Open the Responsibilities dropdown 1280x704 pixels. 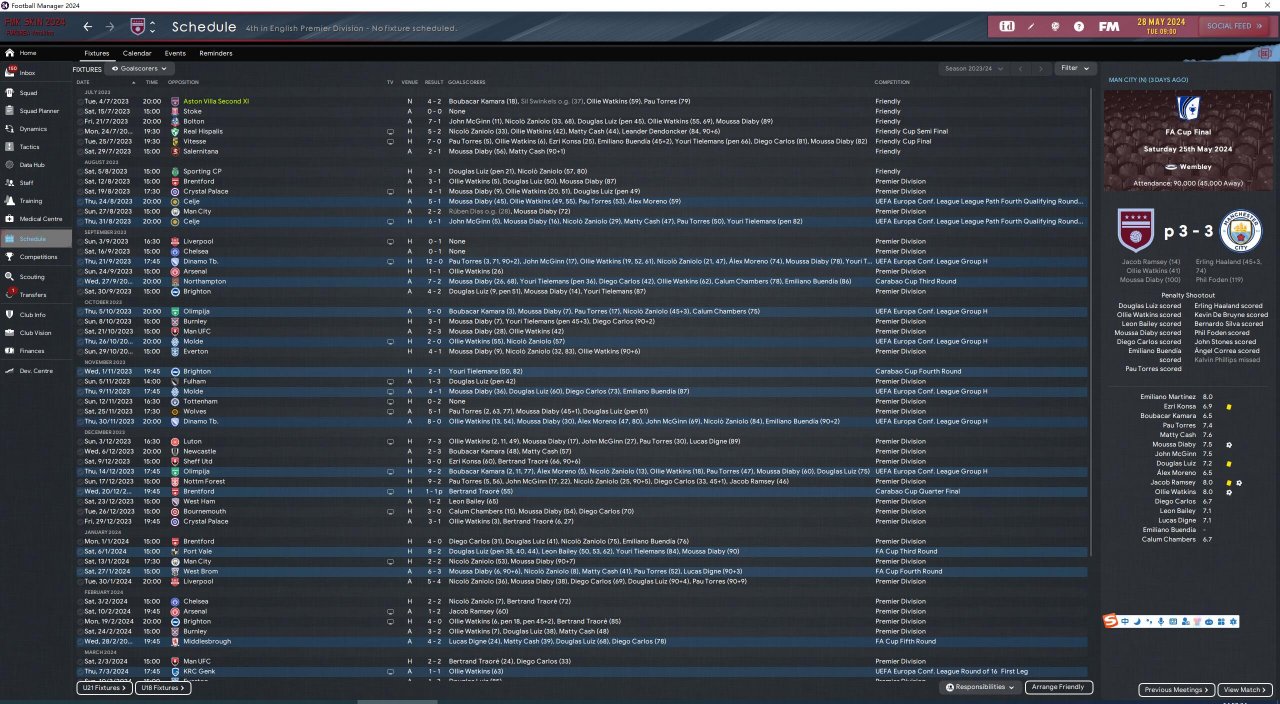coord(981,688)
